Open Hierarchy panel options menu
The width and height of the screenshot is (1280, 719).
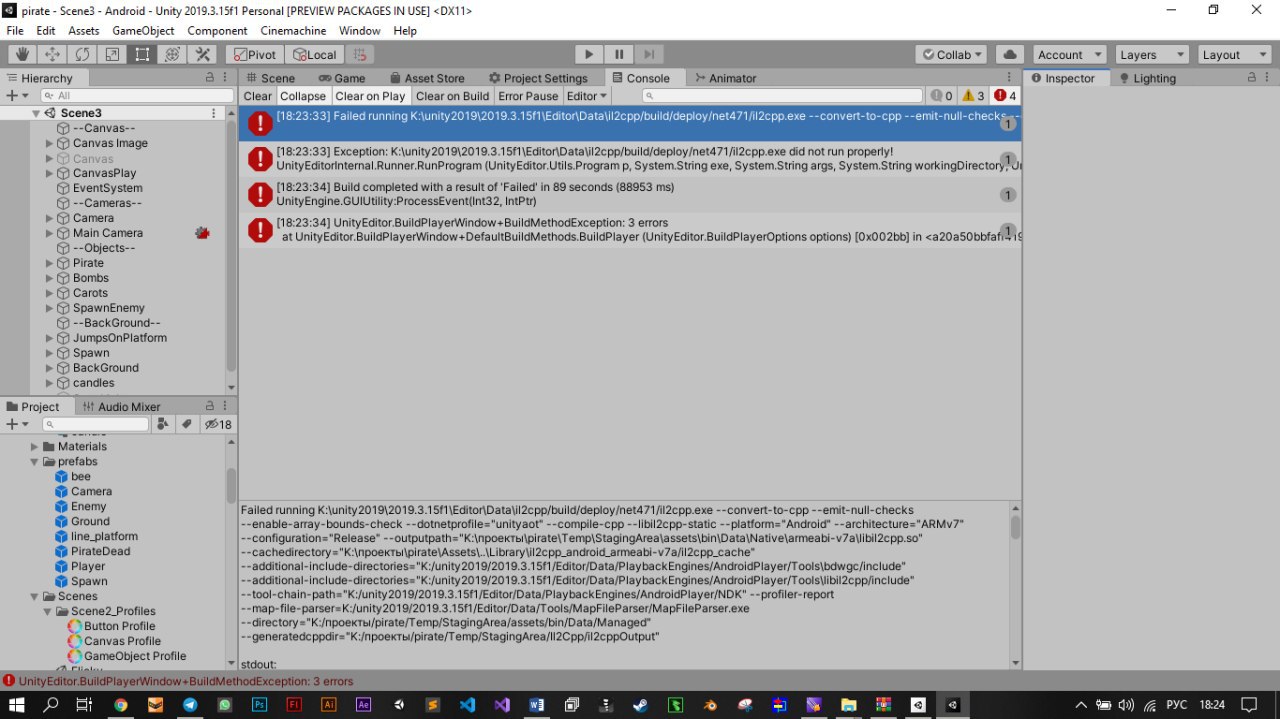(226, 77)
